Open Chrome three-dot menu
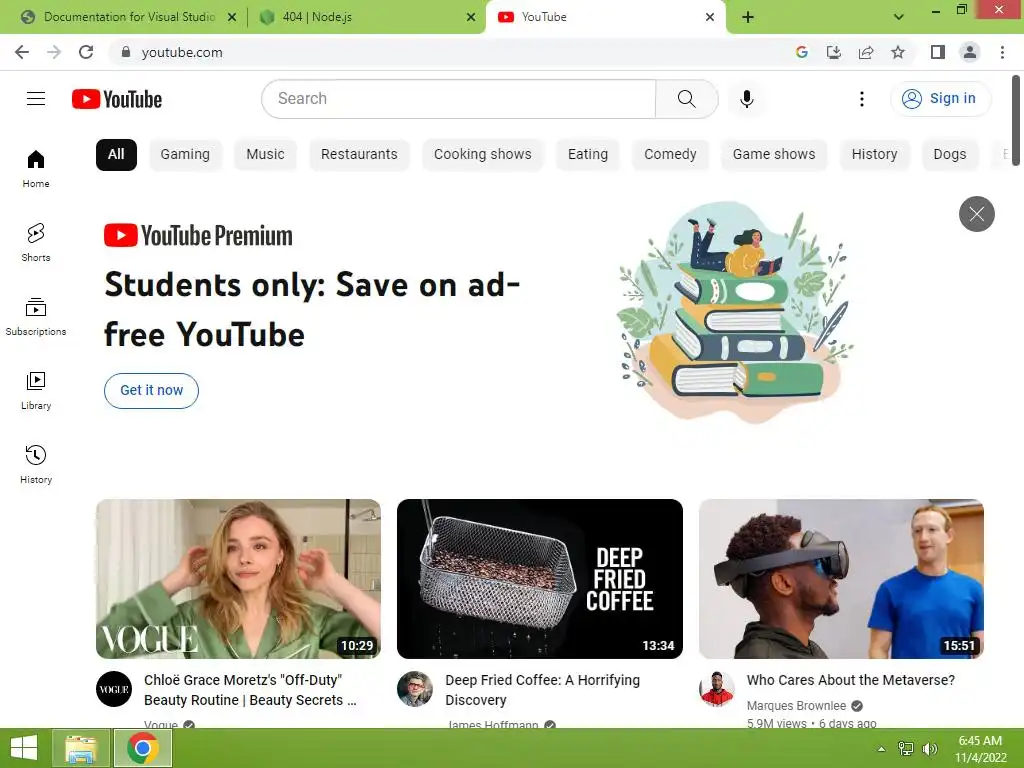The height and width of the screenshot is (768, 1024). [x=1002, y=52]
